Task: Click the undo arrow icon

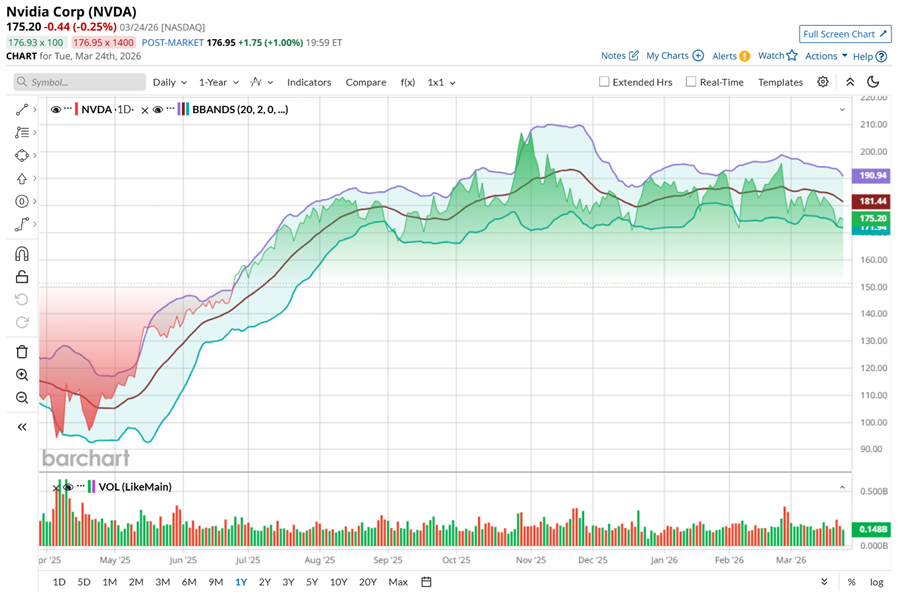Action: (x=22, y=299)
